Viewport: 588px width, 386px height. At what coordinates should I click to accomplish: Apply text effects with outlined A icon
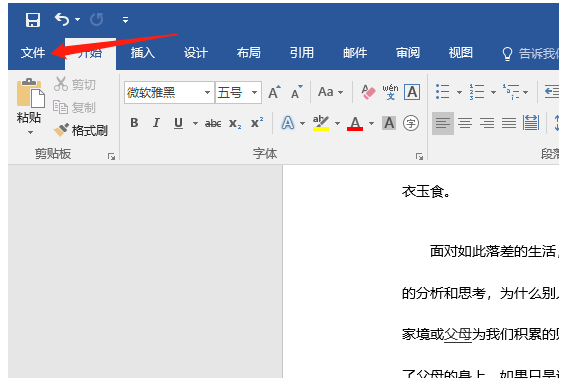pos(288,123)
